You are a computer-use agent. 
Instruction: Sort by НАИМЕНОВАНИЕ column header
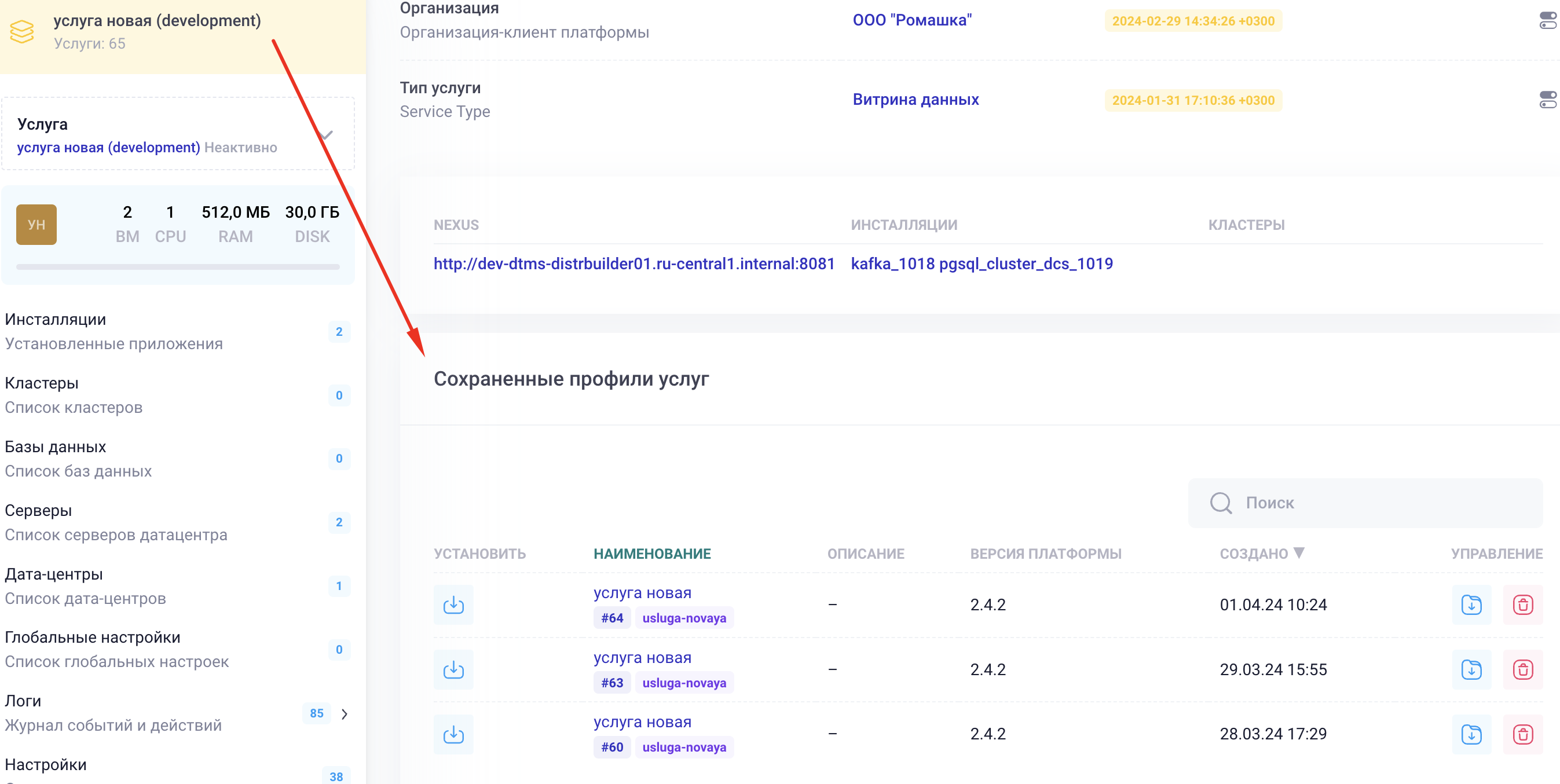(653, 553)
